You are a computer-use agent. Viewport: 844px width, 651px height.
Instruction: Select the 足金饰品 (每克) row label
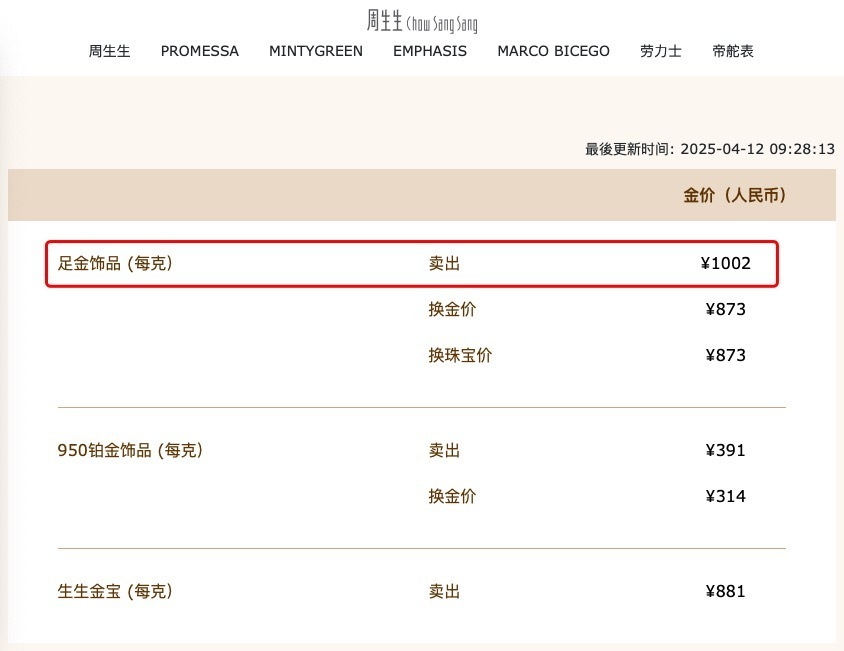point(115,264)
